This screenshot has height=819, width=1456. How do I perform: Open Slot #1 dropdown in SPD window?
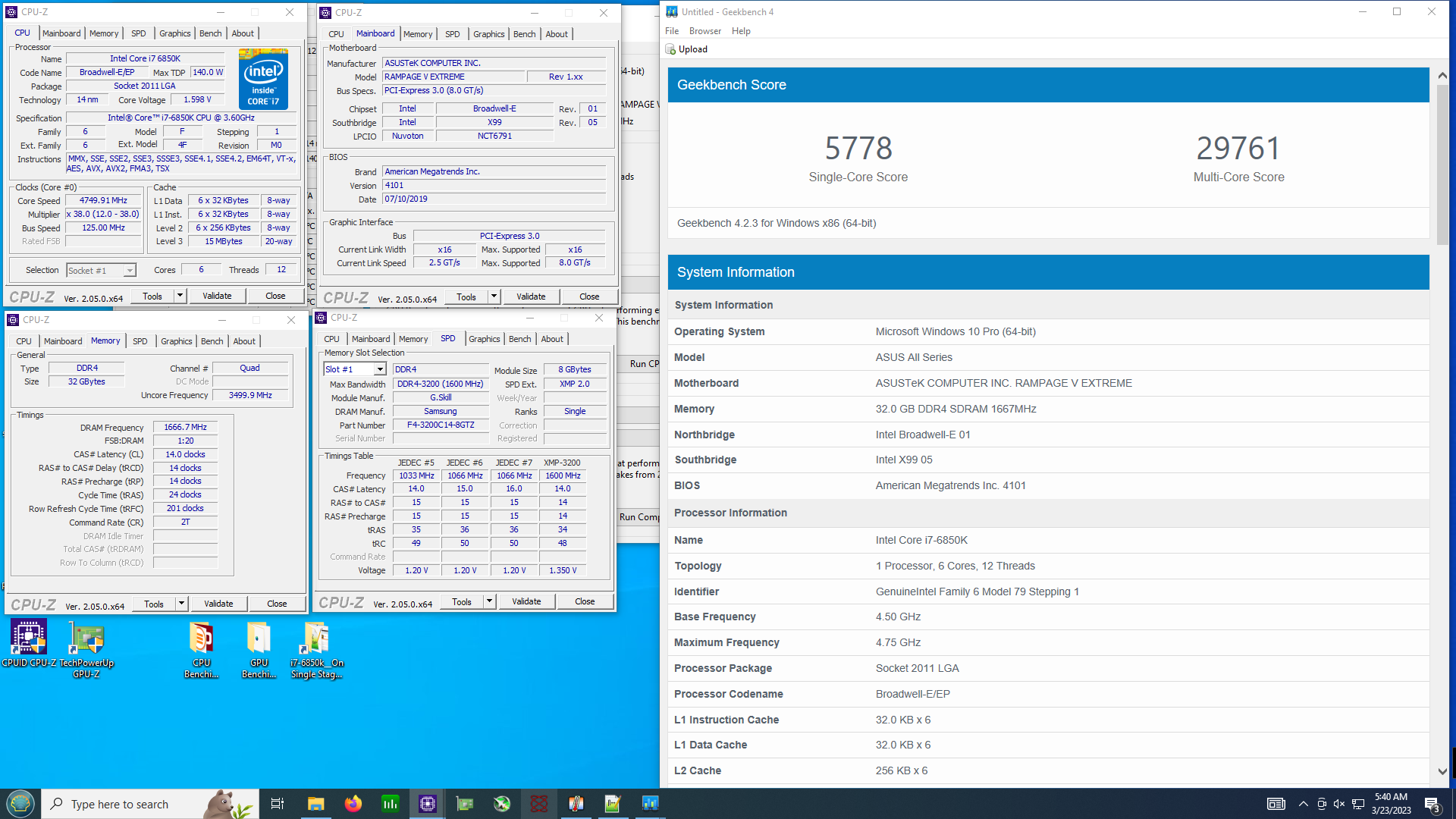click(x=380, y=369)
